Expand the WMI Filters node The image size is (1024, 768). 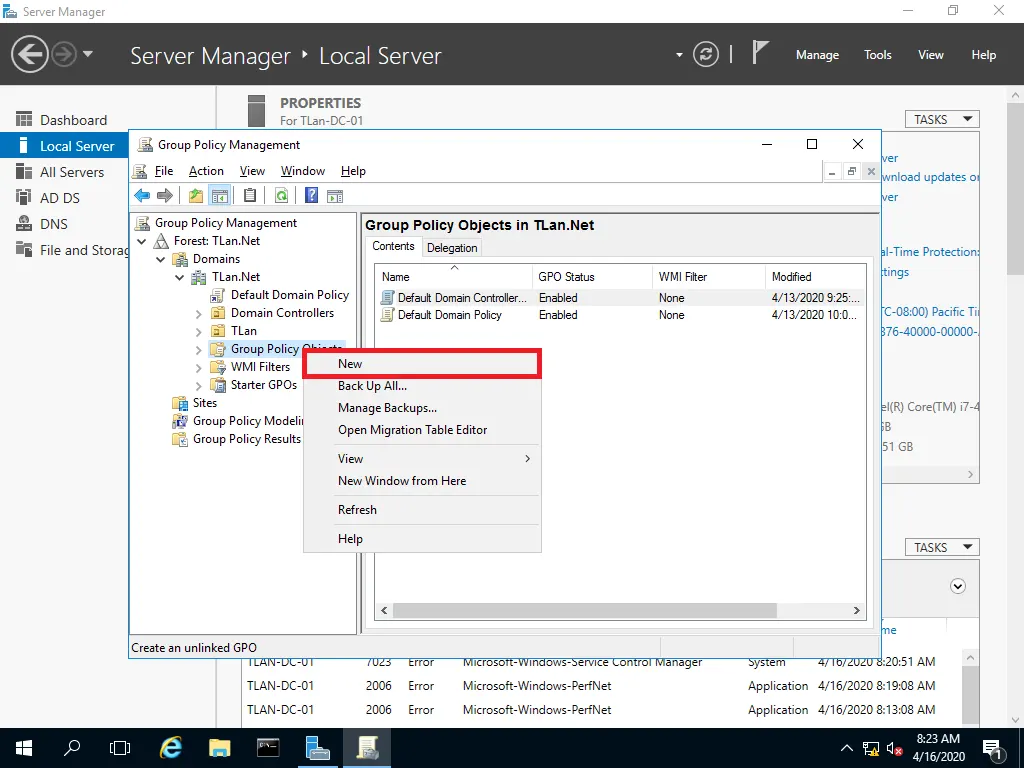(199, 368)
